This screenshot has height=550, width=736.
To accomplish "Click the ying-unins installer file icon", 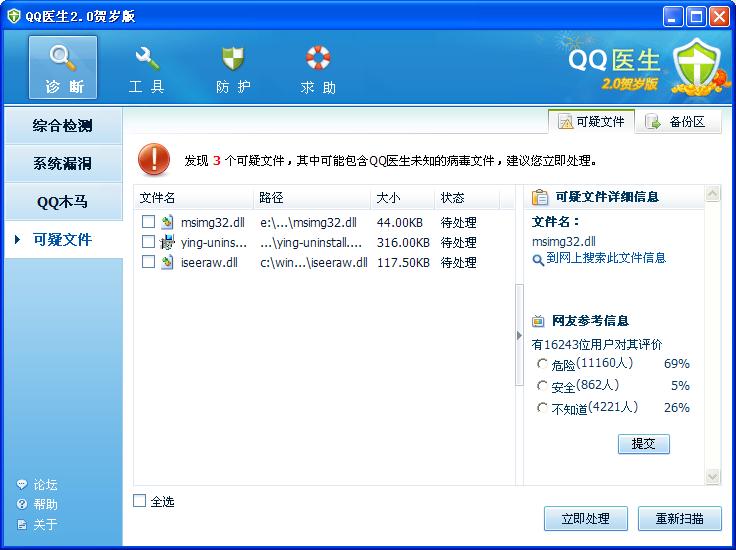I will pos(167,242).
